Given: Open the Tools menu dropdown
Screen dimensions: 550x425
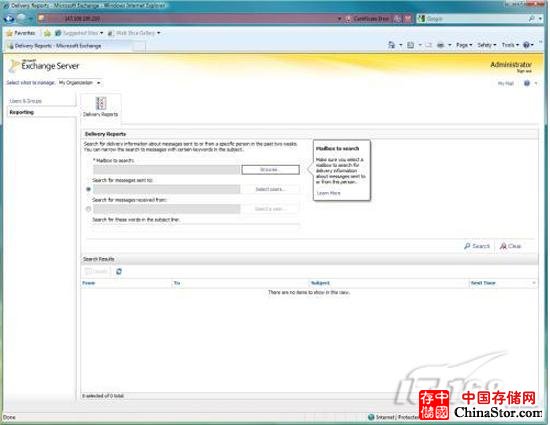Looking at the screenshot, I should (x=510, y=45).
